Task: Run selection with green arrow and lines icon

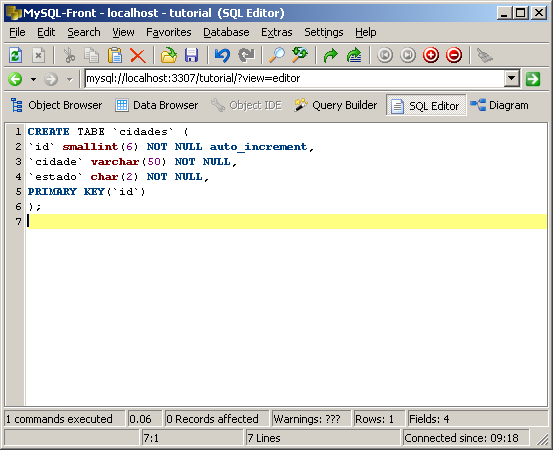Action: click(x=354, y=55)
